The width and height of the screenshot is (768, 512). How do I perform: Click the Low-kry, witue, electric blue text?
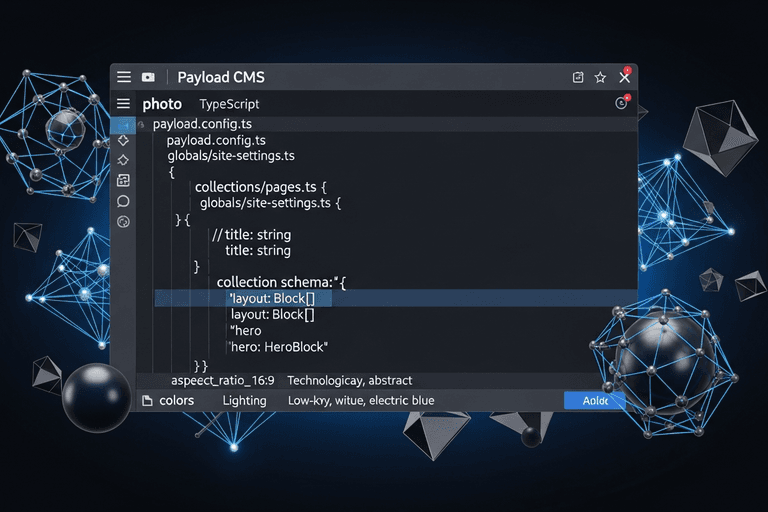(x=361, y=401)
